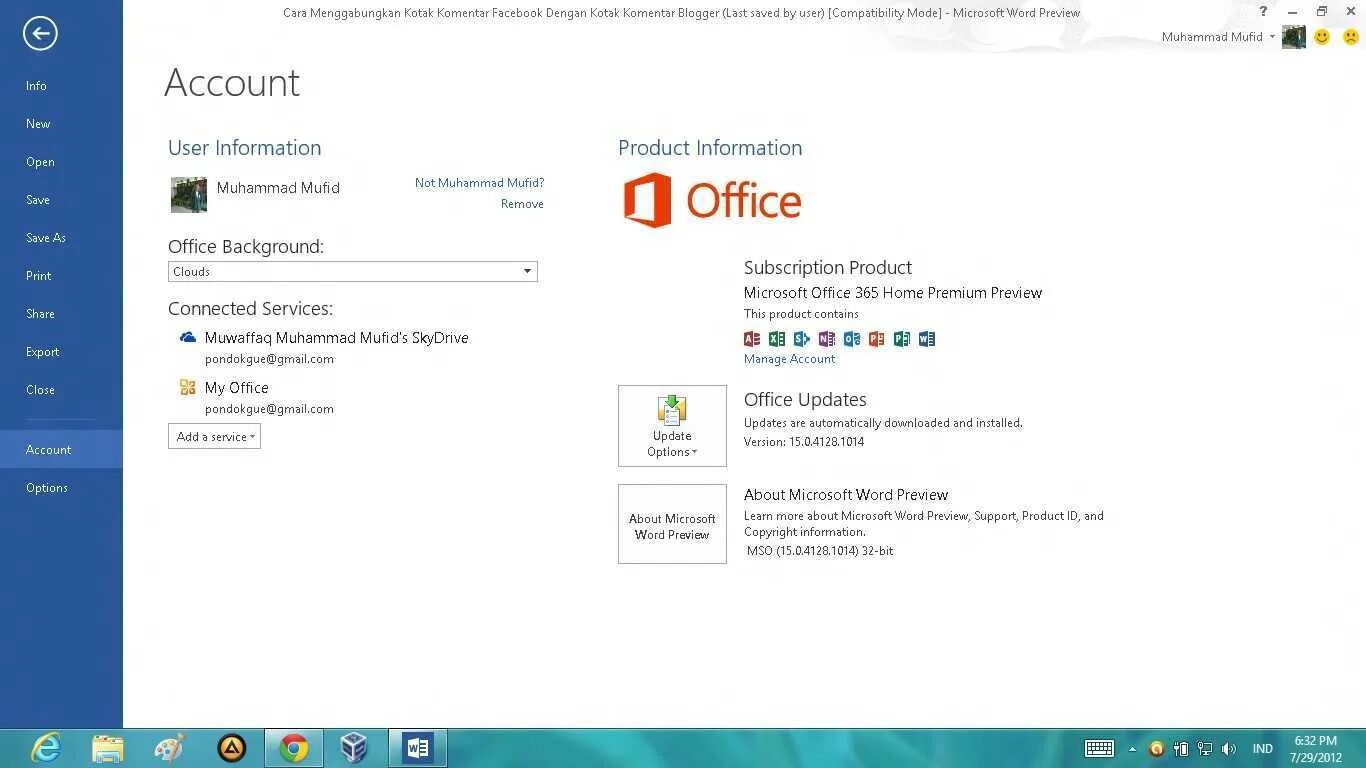Click the About Microsoft Word Preview button
1366x768 pixels.
coord(672,524)
